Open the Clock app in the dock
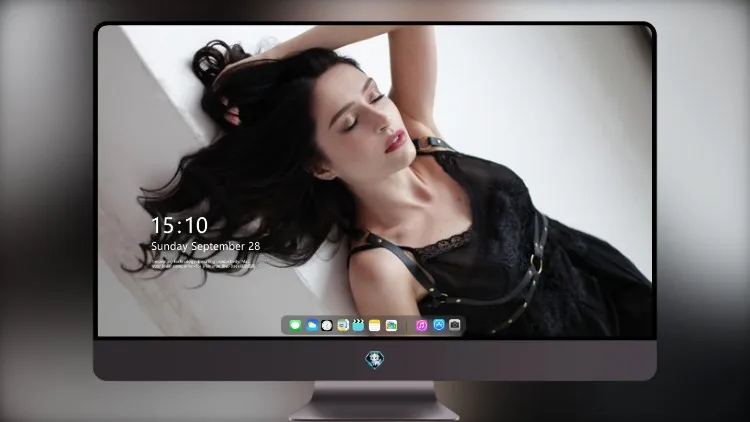The height and width of the screenshot is (422, 750). tap(327, 326)
